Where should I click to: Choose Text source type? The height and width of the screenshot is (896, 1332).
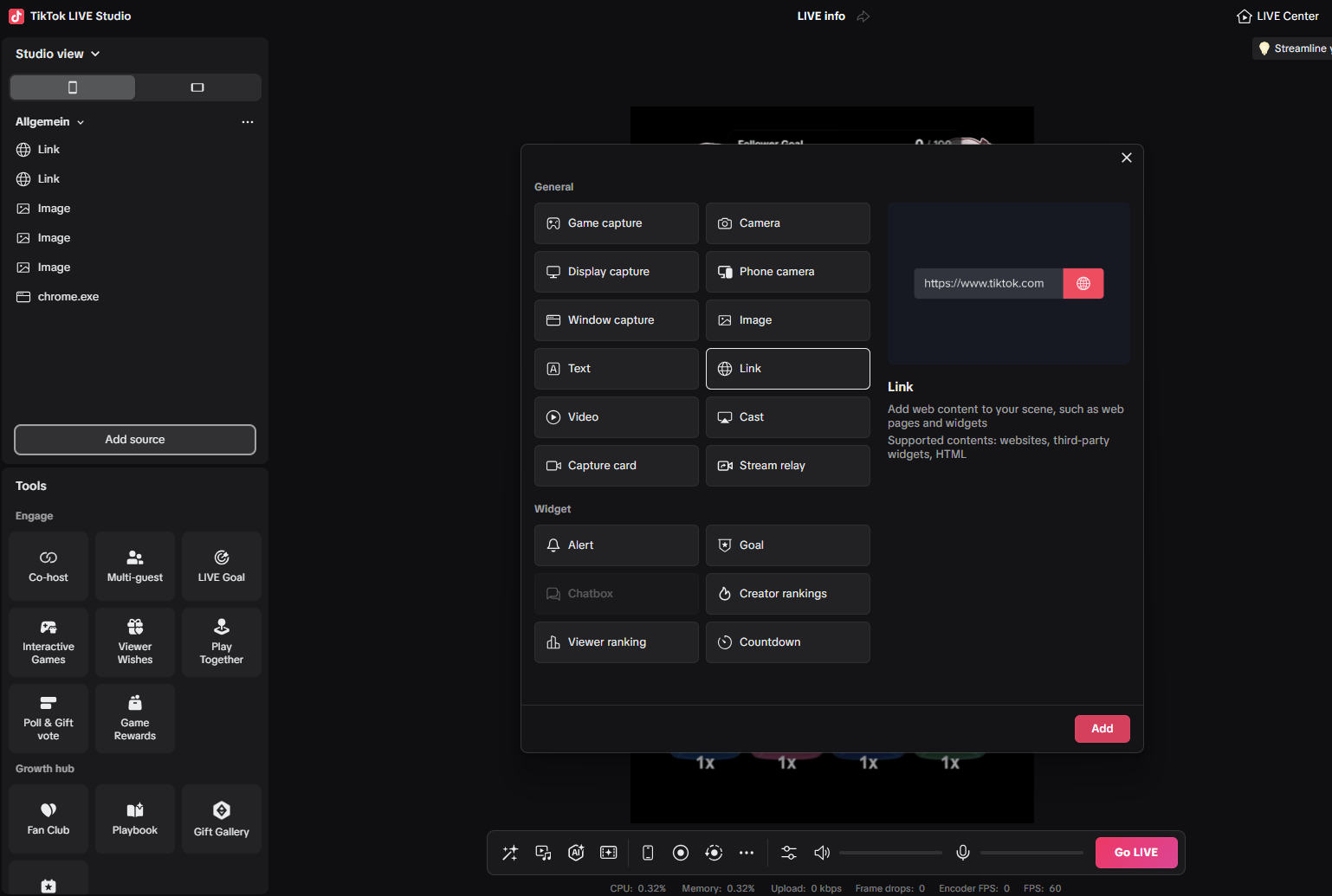coord(617,369)
